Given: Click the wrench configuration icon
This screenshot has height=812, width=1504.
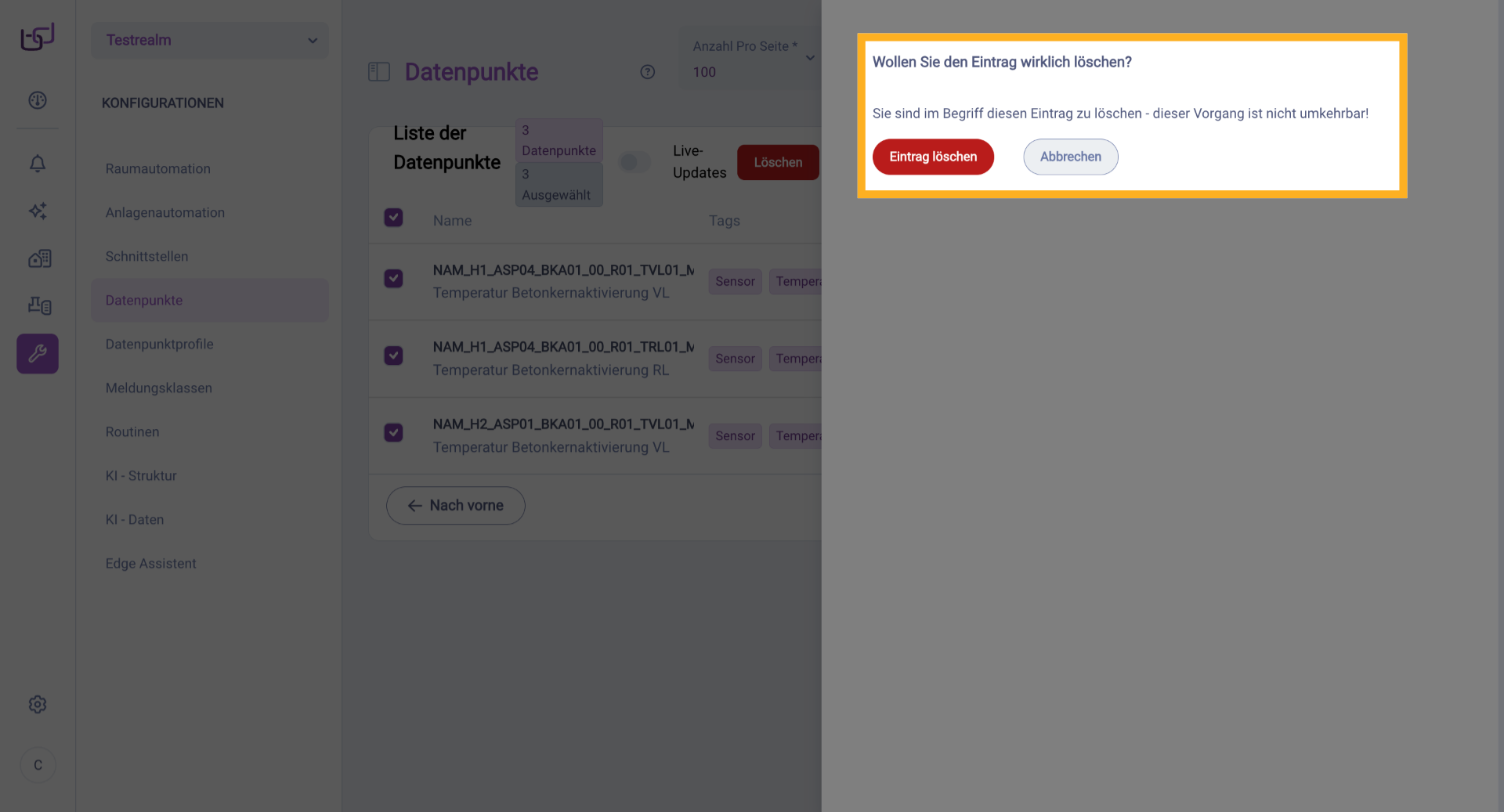Looking at the screenshot, I should (38, 354).
